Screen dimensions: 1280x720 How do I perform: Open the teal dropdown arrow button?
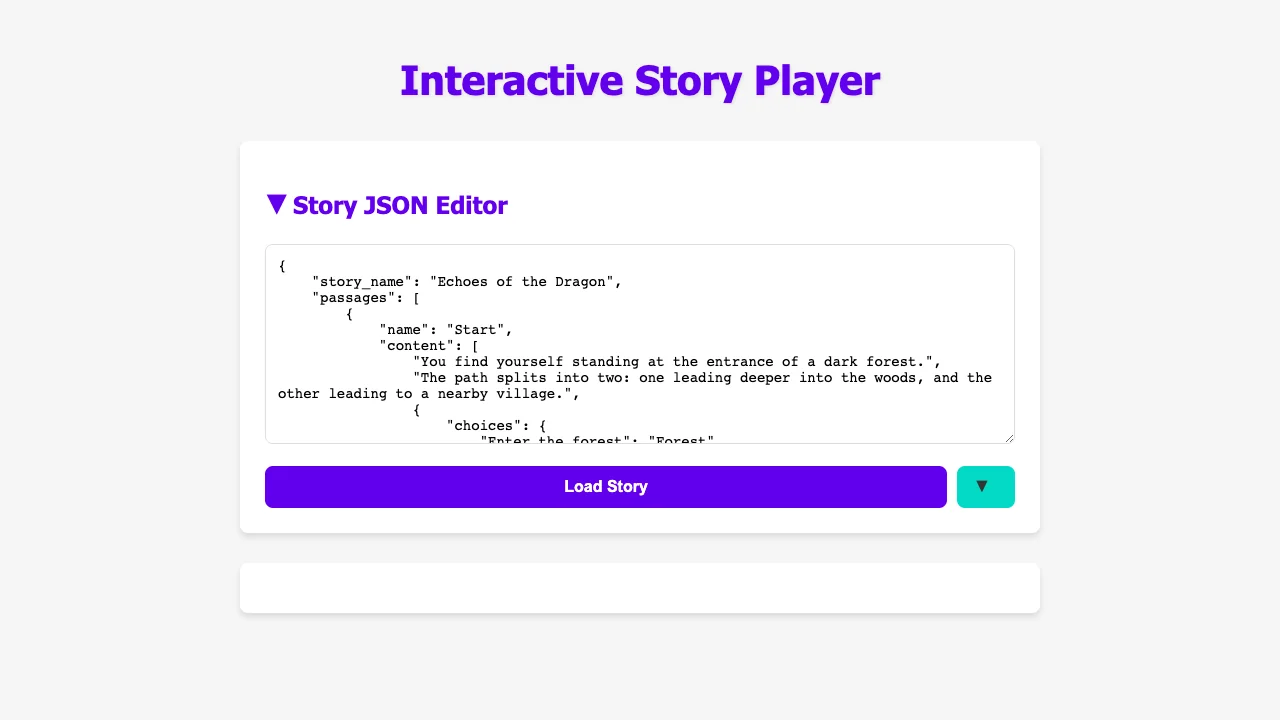(985, 487)
